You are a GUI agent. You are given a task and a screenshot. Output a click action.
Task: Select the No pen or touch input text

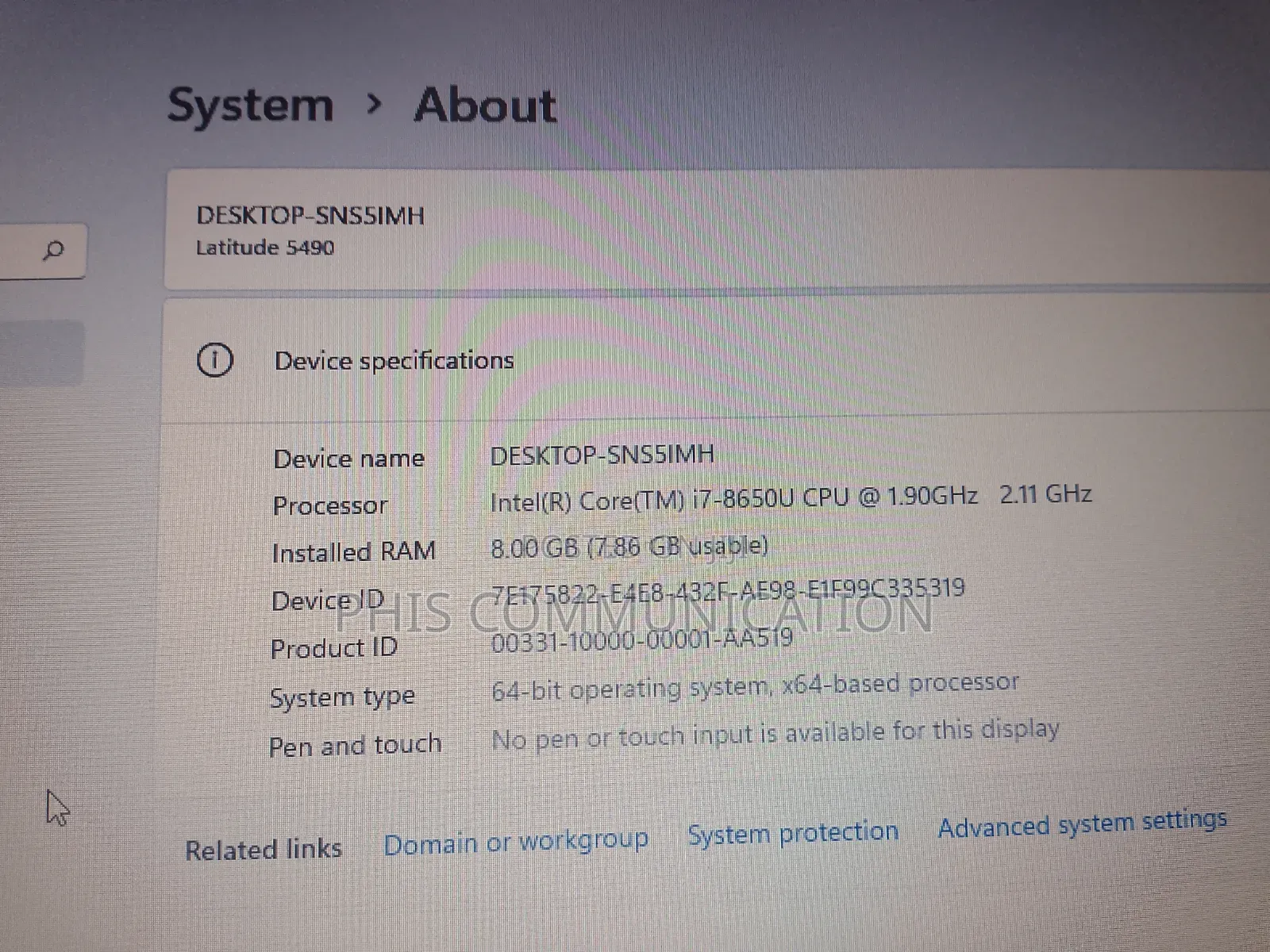pos(775,735)
